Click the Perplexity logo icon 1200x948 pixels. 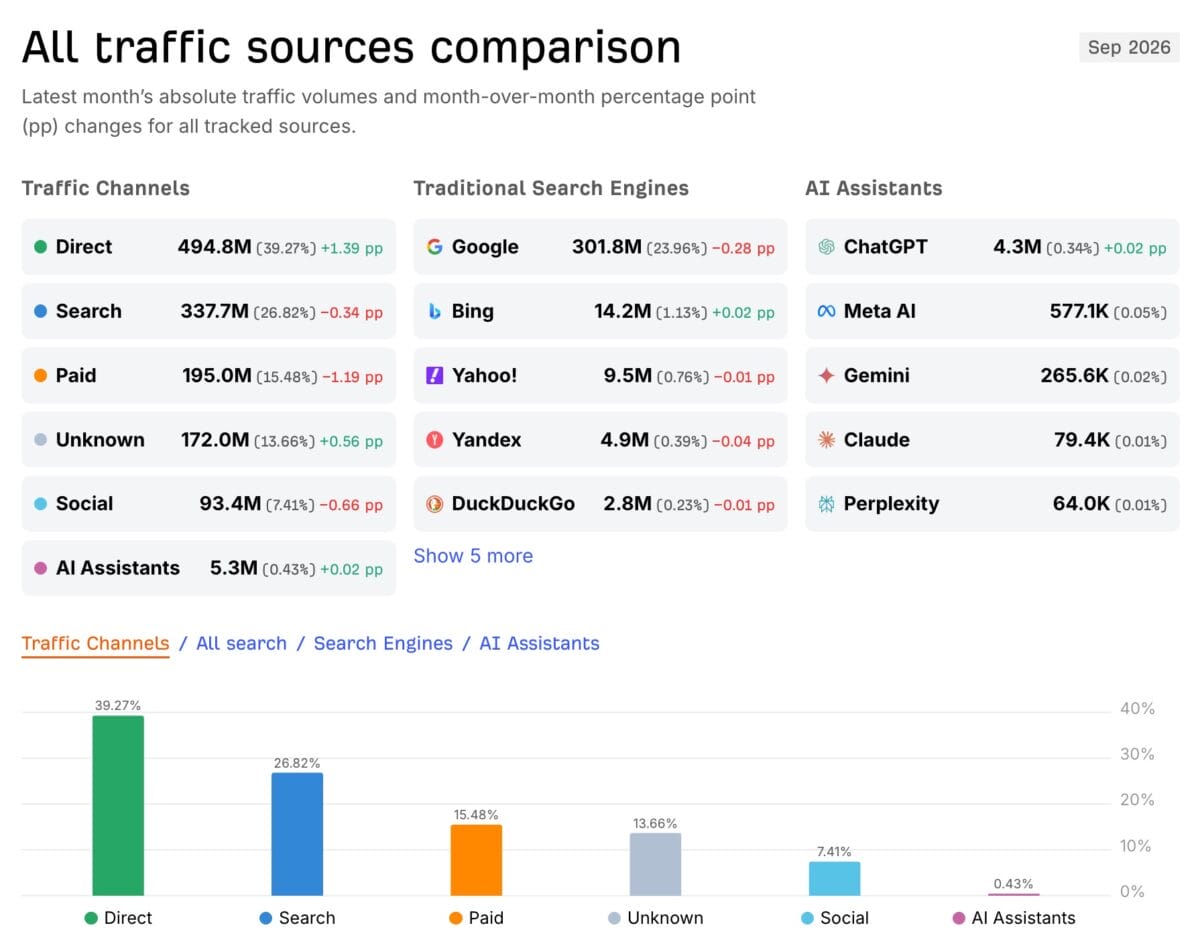[826, 503]
